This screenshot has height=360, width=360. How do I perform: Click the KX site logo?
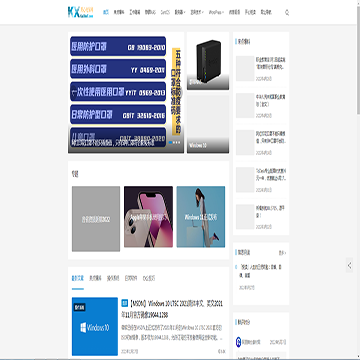[x=80, y=12]
